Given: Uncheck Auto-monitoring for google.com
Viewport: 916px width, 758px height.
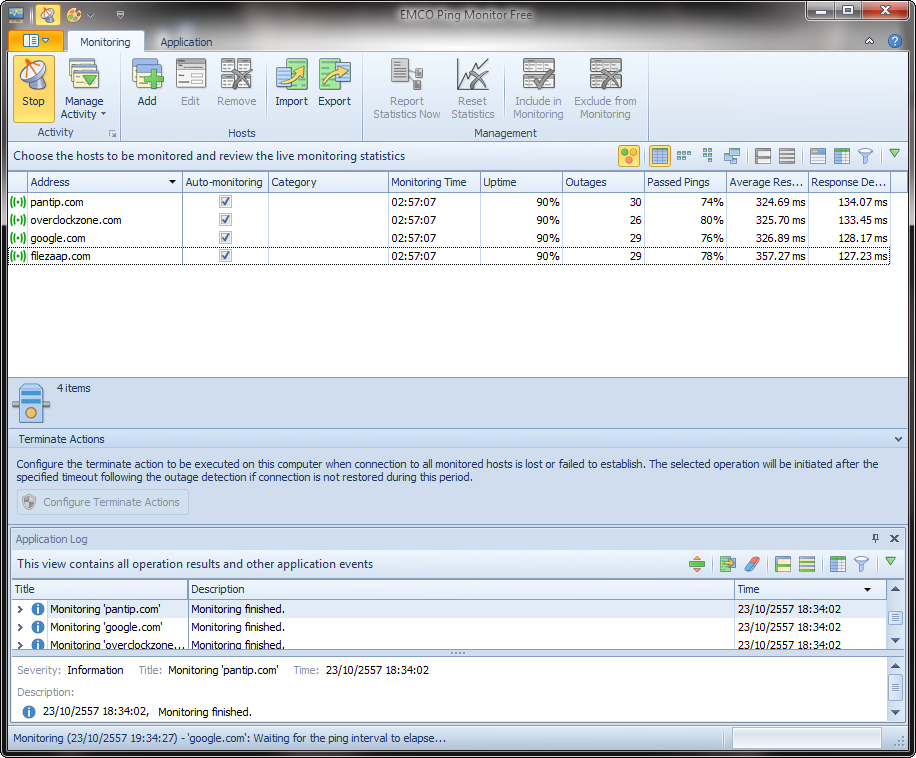Looking at the screenshot, I should pos(225,238).
